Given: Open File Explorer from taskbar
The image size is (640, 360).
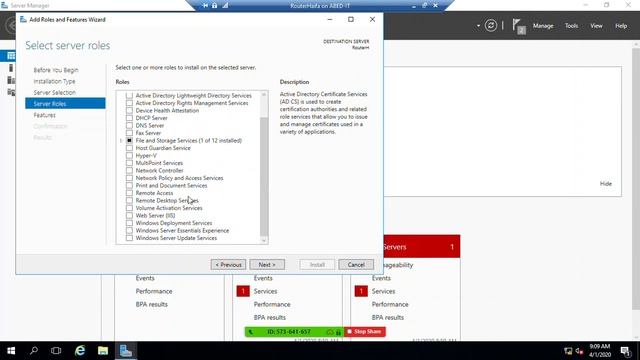Looking at the screenshot, I should pos(103,351).
